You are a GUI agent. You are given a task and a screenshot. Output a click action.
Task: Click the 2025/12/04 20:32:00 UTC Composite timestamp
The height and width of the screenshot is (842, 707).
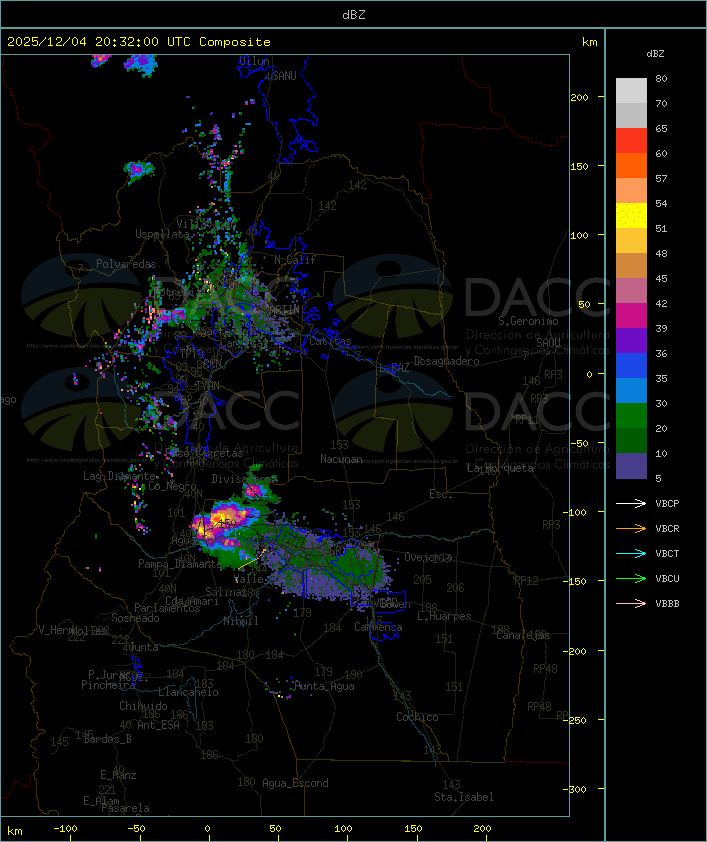click(139, 42)
